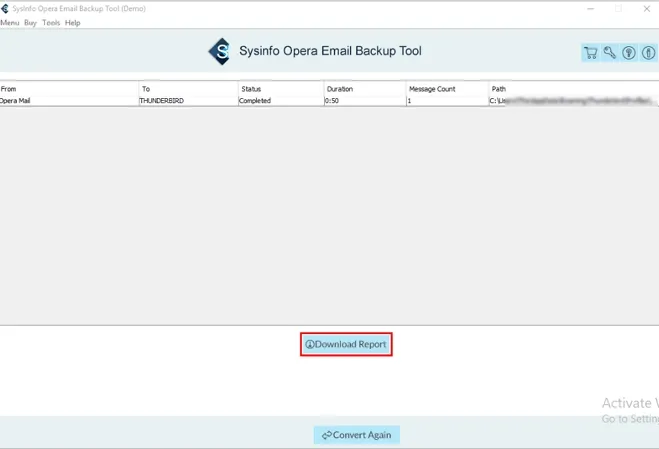Select the Message Count column header
659x449 pixels.
[448, 89]
